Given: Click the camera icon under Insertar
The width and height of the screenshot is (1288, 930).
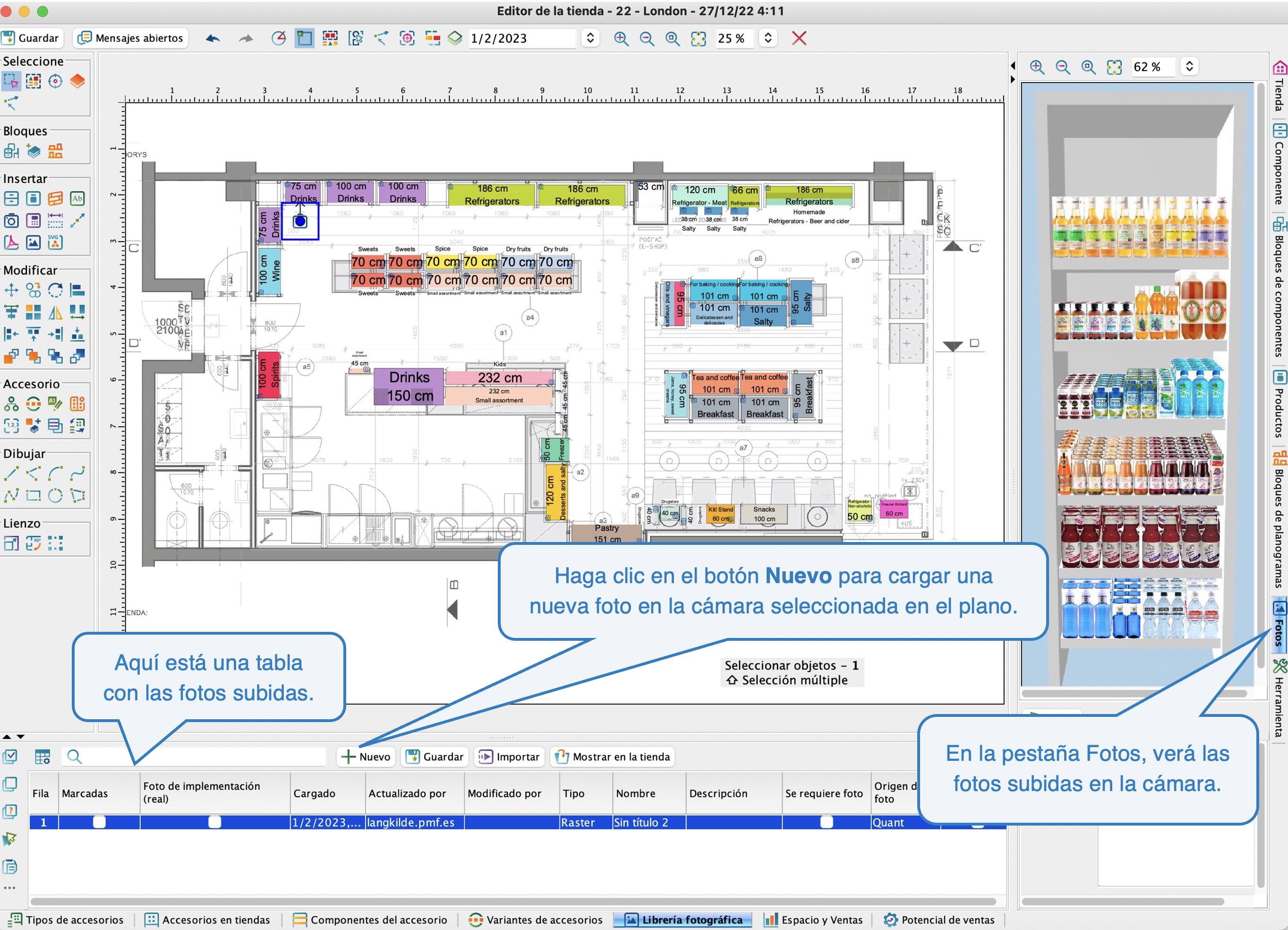Looking at the screenshot, I should (11, 220).
